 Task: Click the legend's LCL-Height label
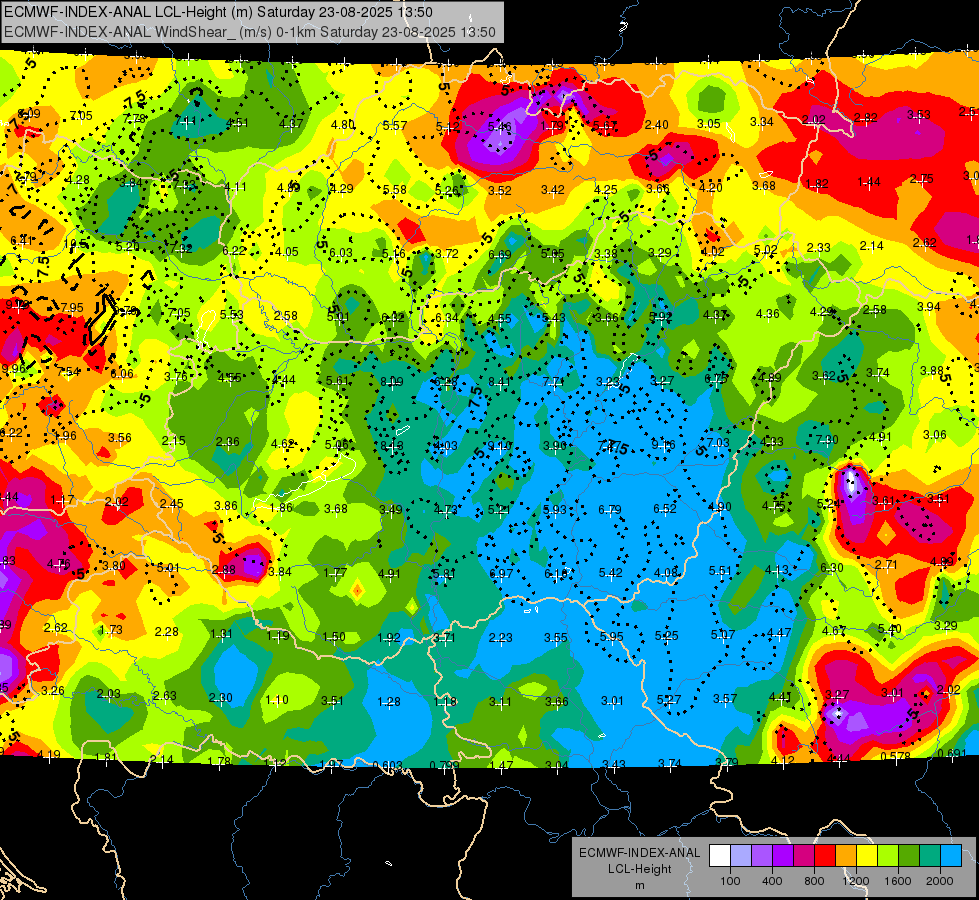pos(639,869)
